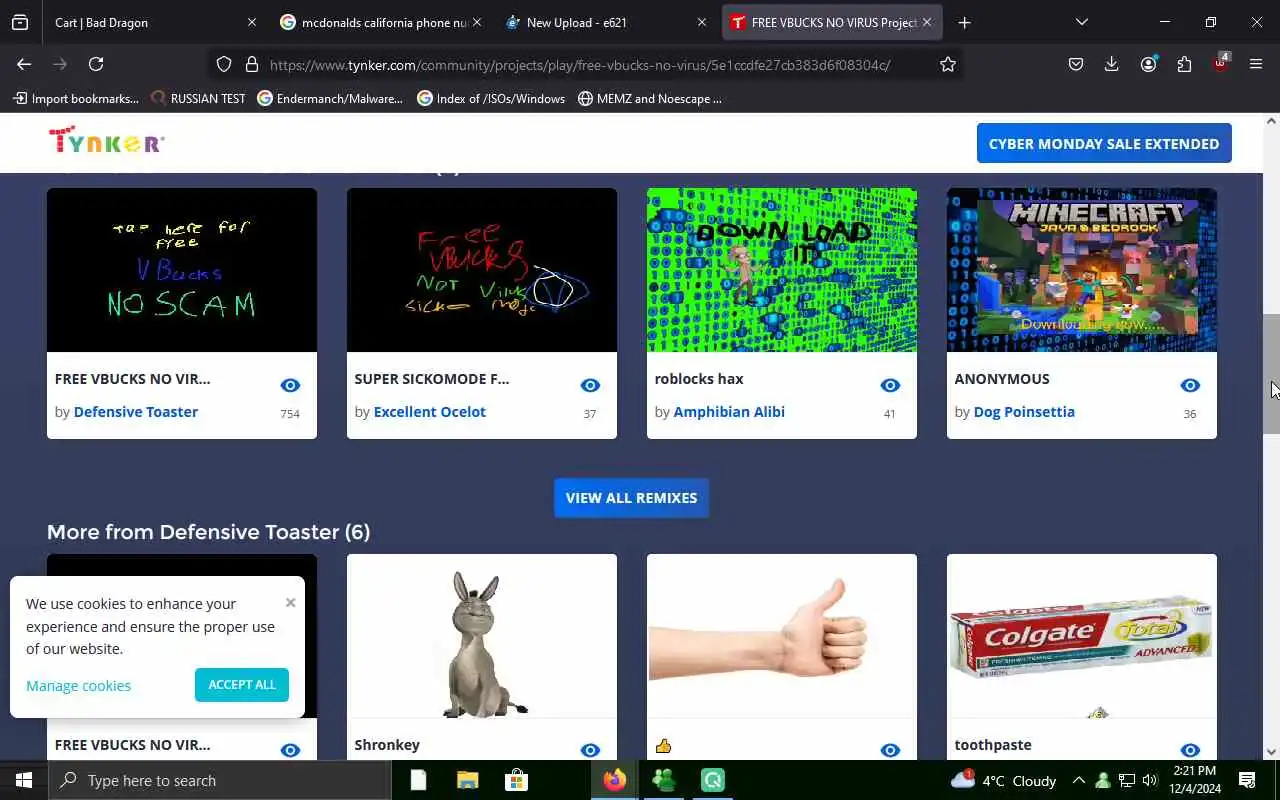Open MEMZ and Noescape bookmark
This screenshot has height=800, width=1280.
click(650, 98)
